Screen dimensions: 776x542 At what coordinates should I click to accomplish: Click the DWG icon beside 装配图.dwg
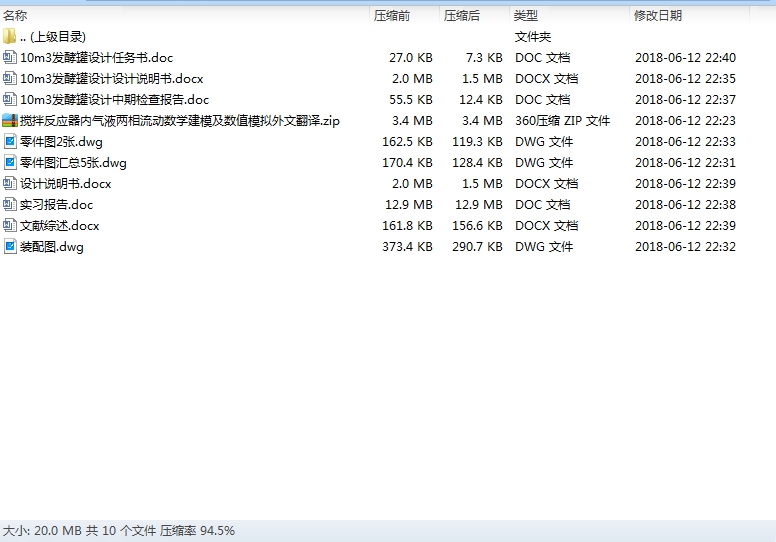(x=9, y=246)
